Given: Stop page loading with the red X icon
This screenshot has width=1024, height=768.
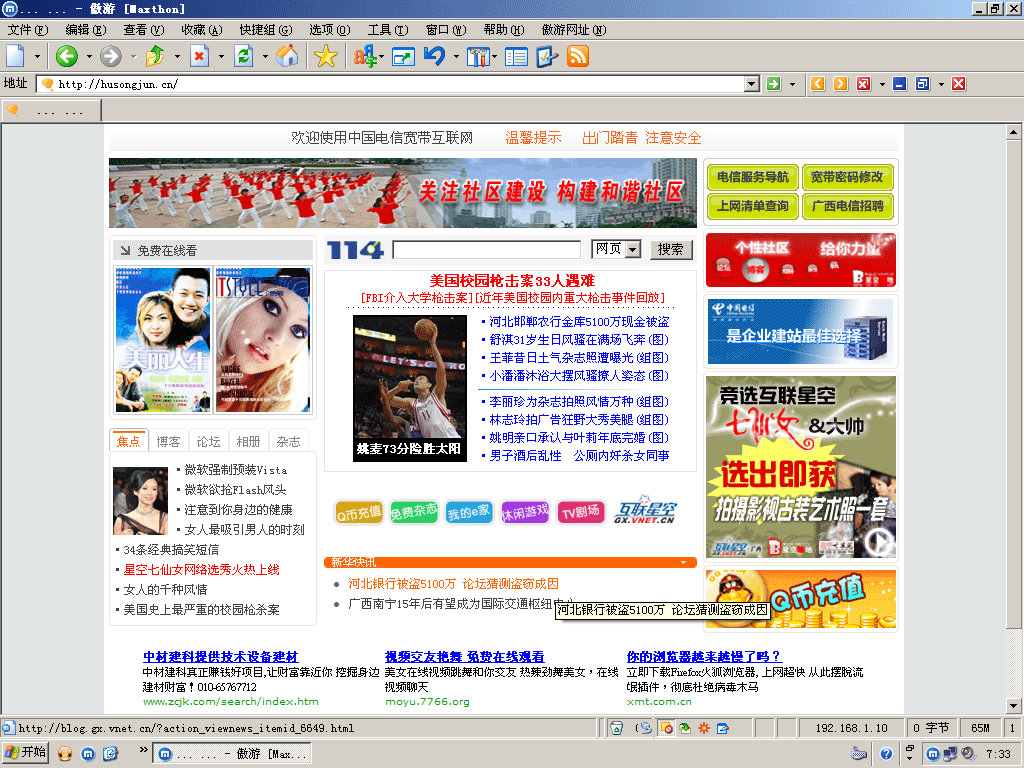Looking at the screenshot, I should (200, 57).
